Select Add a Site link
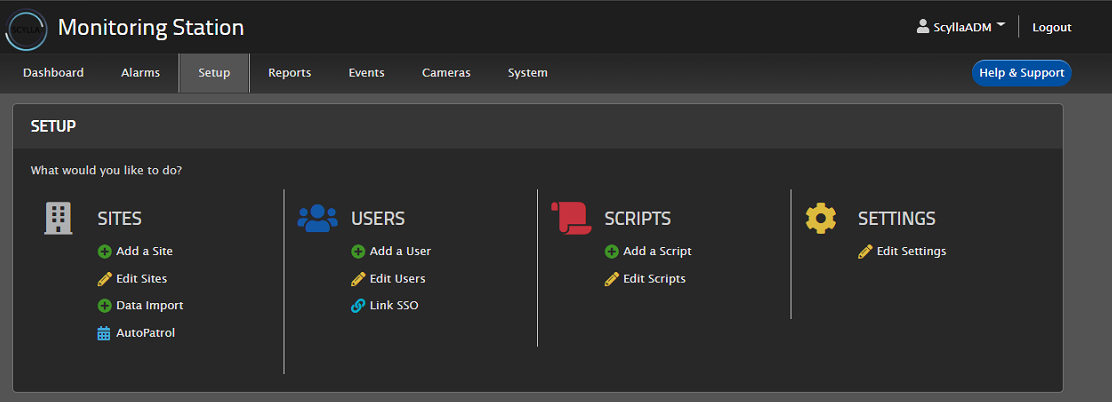Image resolution: width=1112 pixels, height=402 pixels. tap(144, 252)
